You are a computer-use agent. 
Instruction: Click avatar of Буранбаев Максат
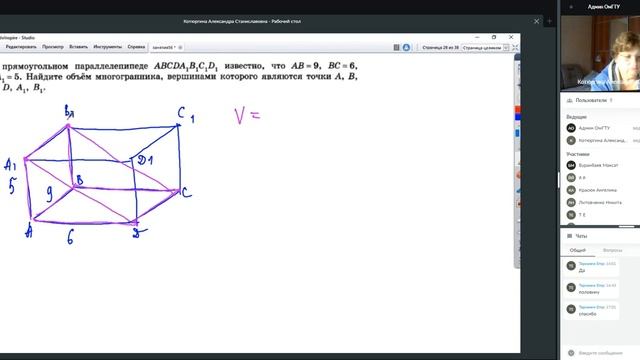571,165
